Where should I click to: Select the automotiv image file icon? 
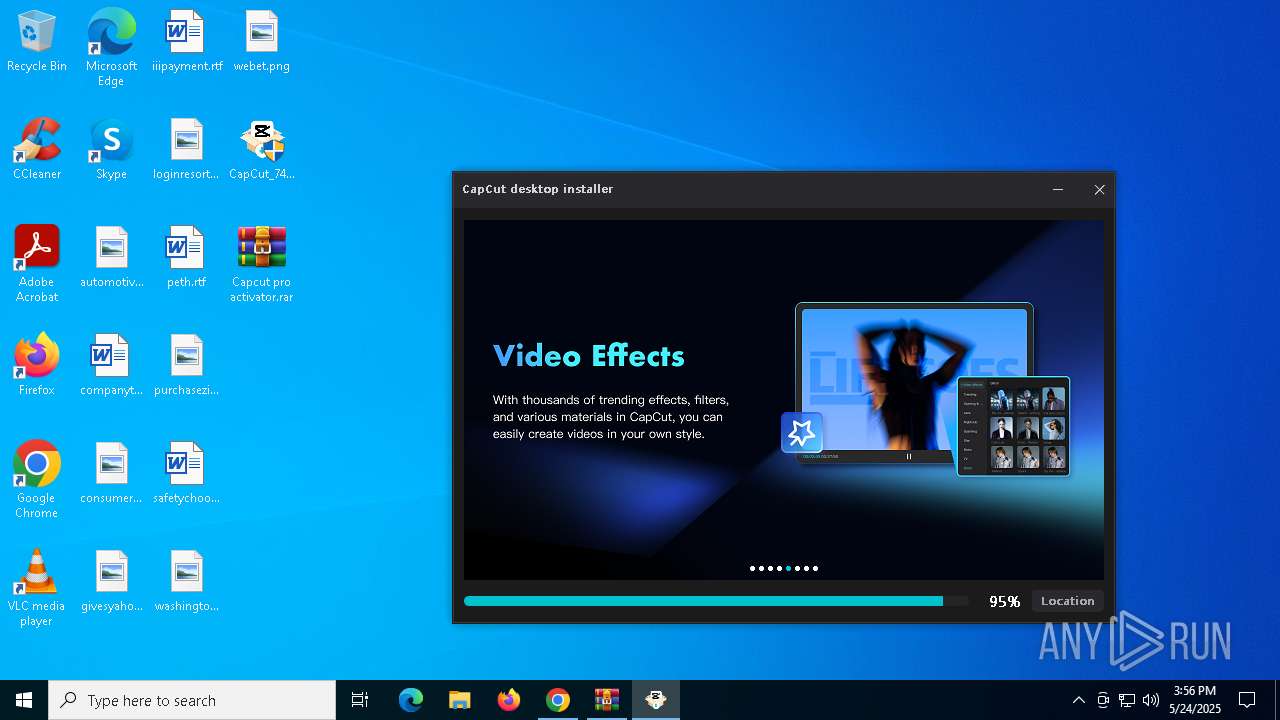pyautogui.click(x=111, y=258)
